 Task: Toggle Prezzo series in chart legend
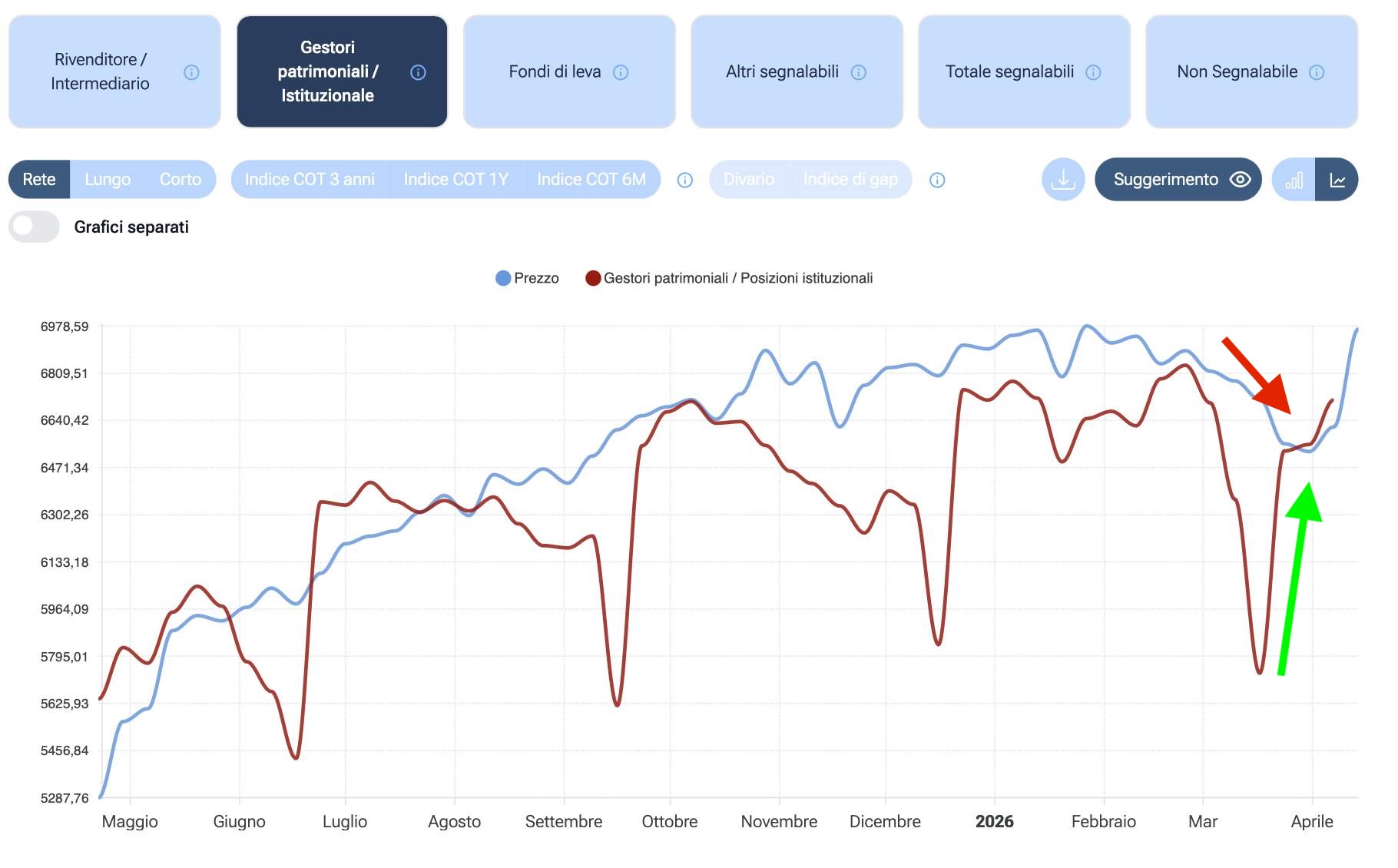(x=528, y=278)
